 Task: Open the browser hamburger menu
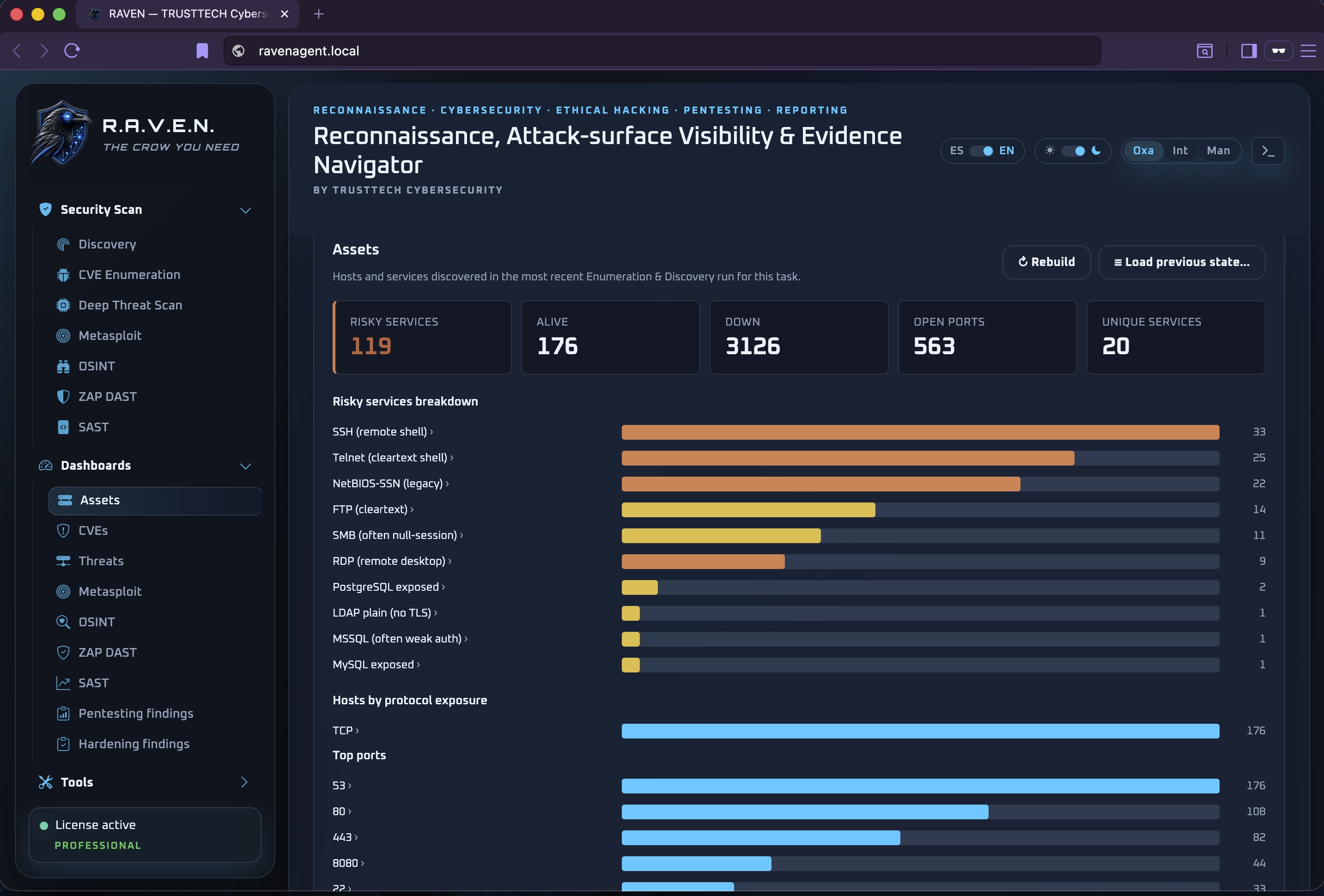[x=1308, y=51]
